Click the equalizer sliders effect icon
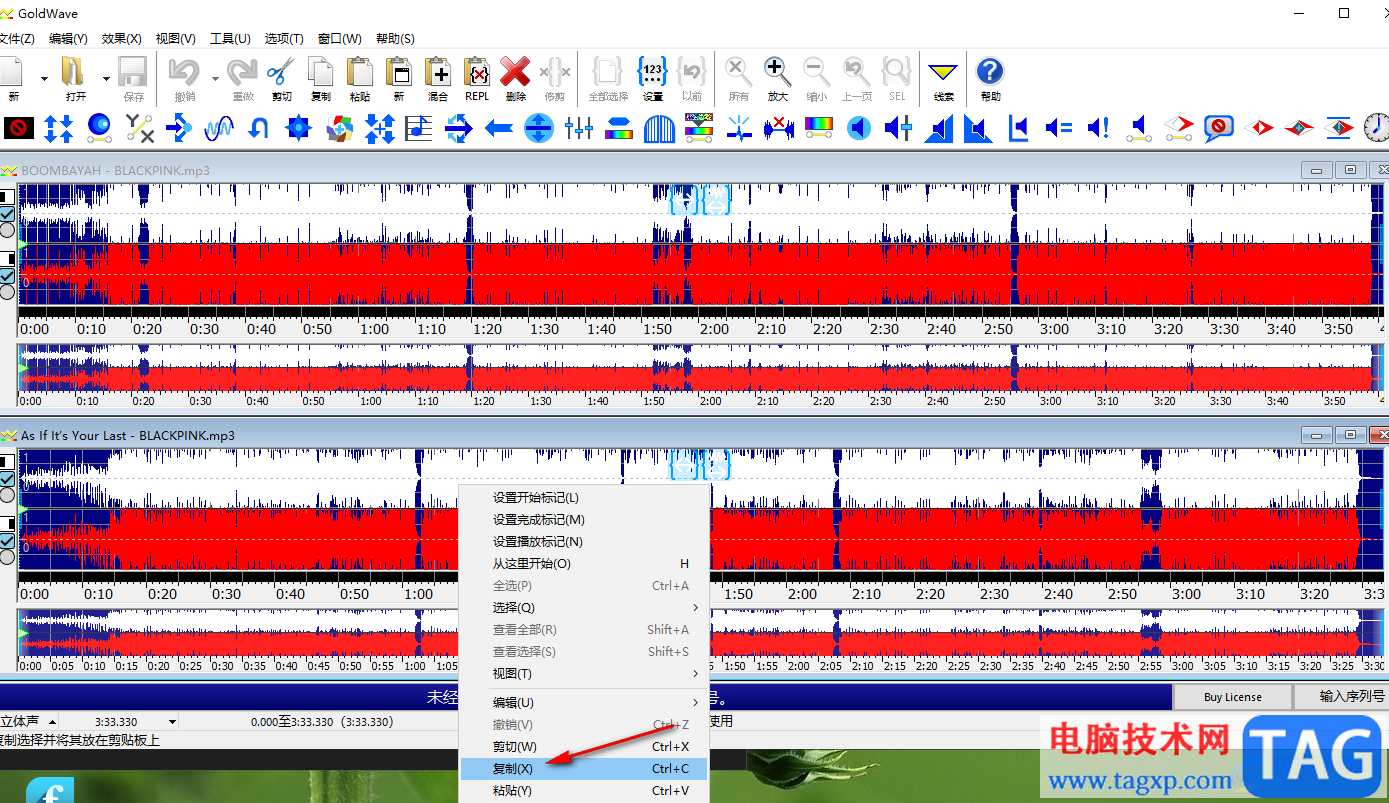The image size is (1389, 803). (579, 128)
